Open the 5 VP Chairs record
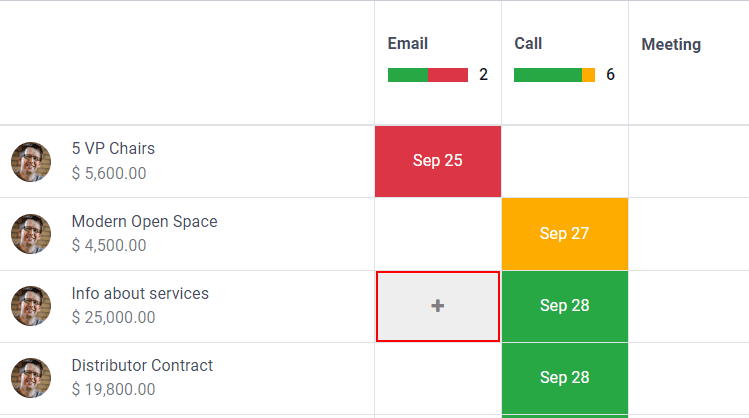The height and width of the screenshot is (418, 749). click(x=113, y=149)
